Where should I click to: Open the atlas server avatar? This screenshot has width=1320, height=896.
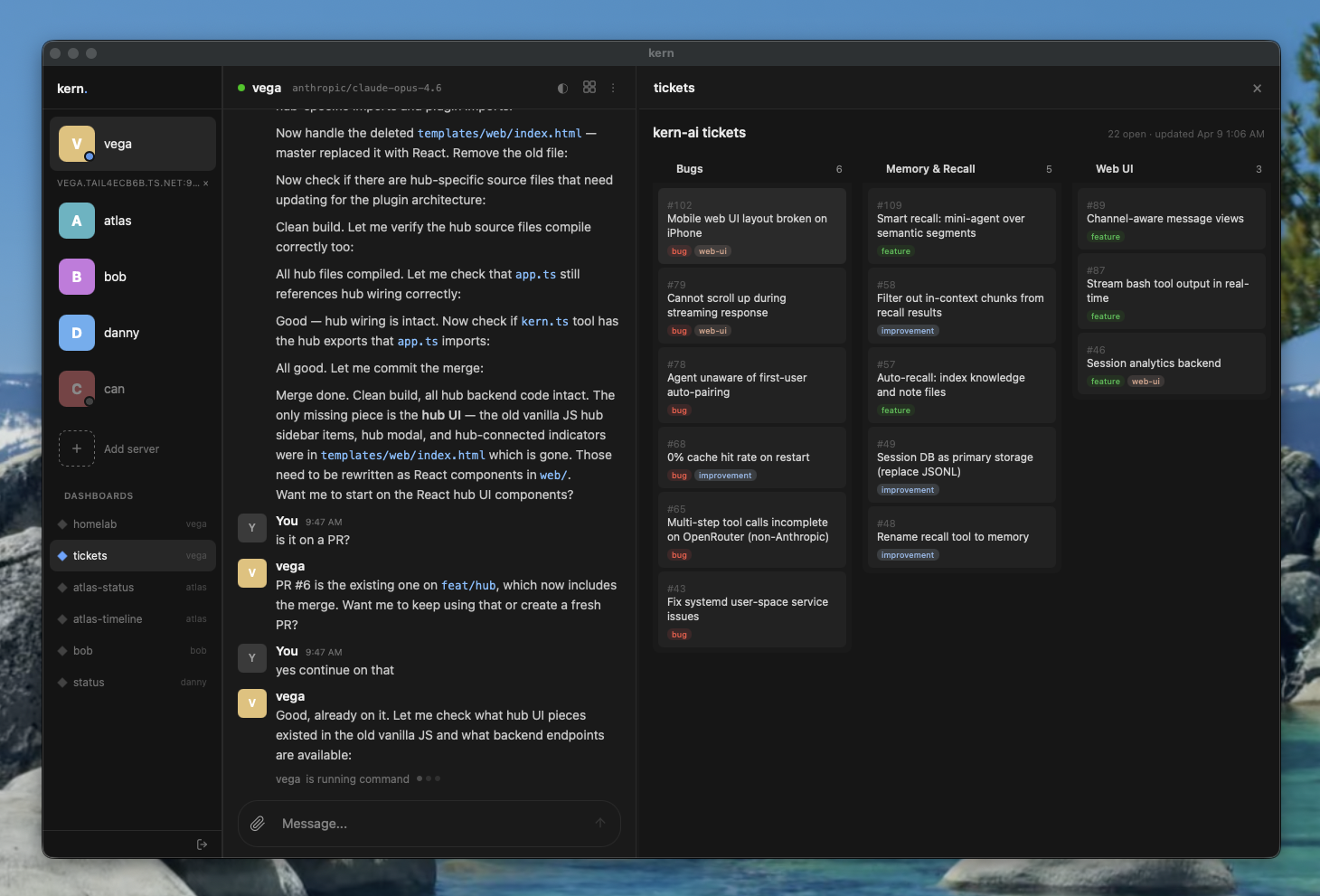[x=76, y=221]
